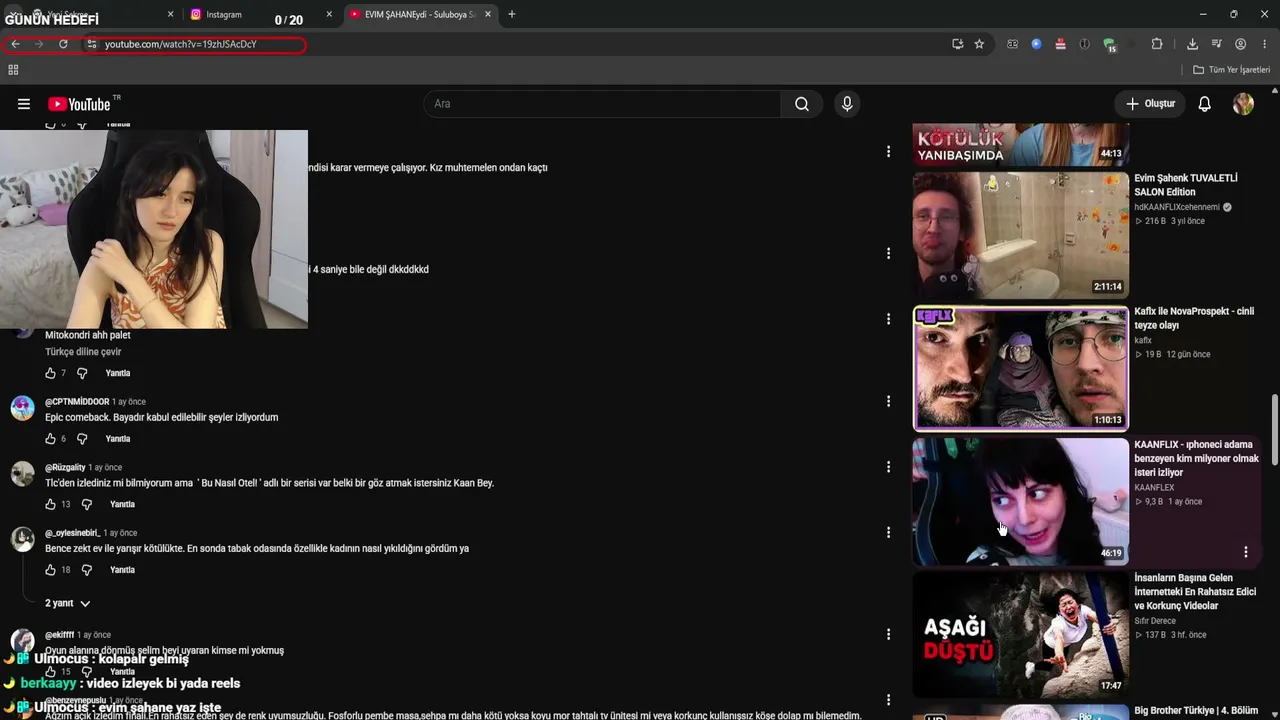Reply to @CPTNMİDDOOR's comment
This screenshot has height=720, width=1280.
coord(118,439)
